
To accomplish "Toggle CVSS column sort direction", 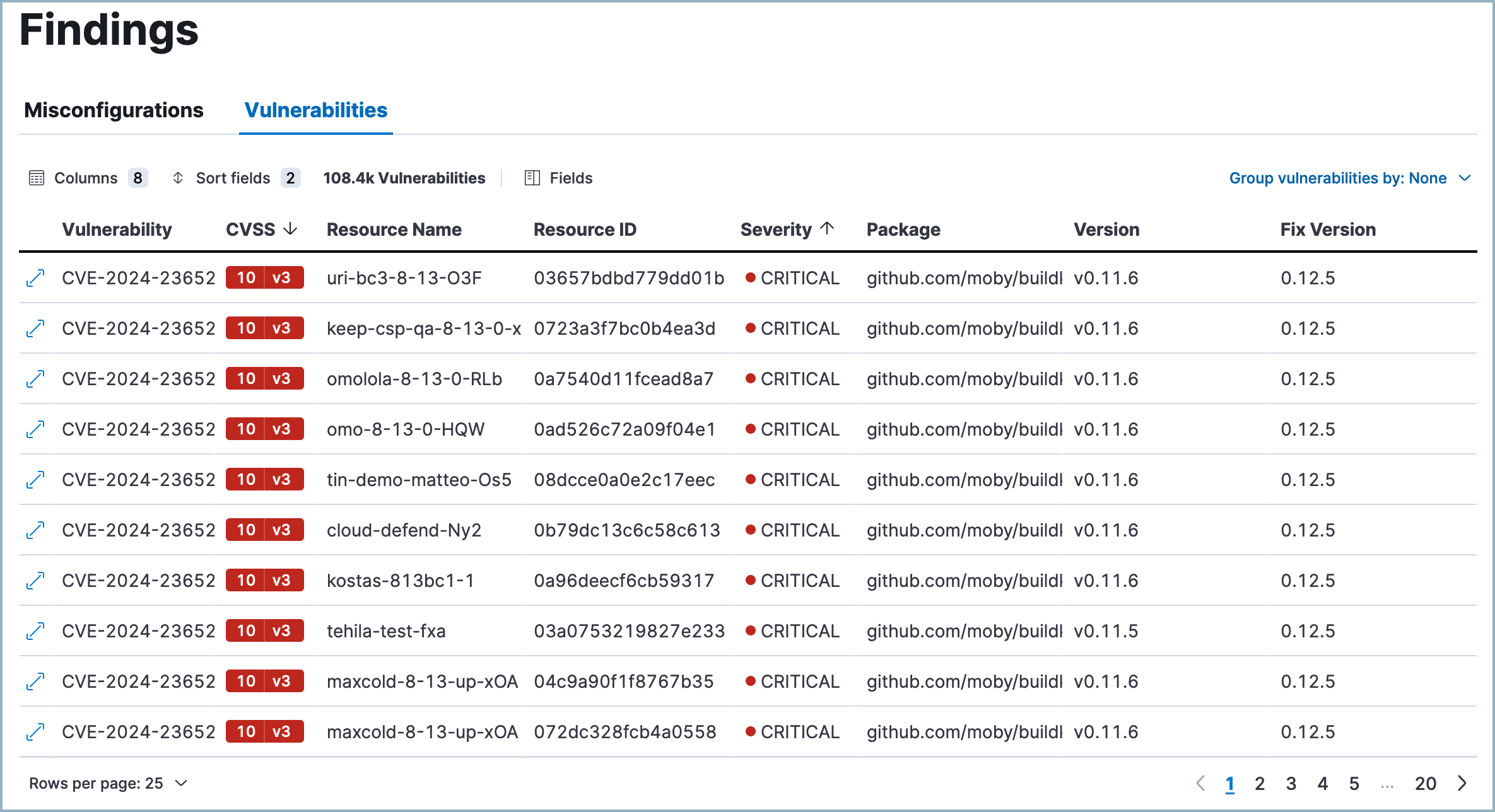I will [290, 229].
